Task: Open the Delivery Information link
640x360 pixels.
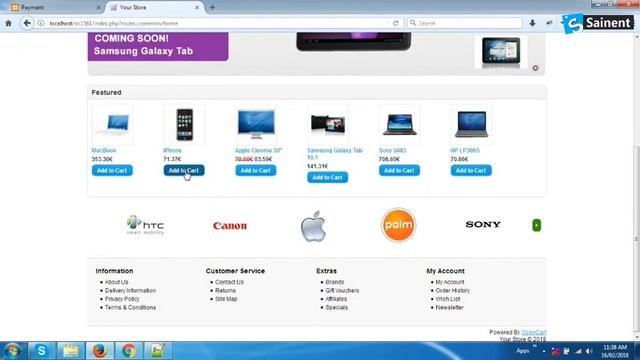Action: click(x=130, y=291)
